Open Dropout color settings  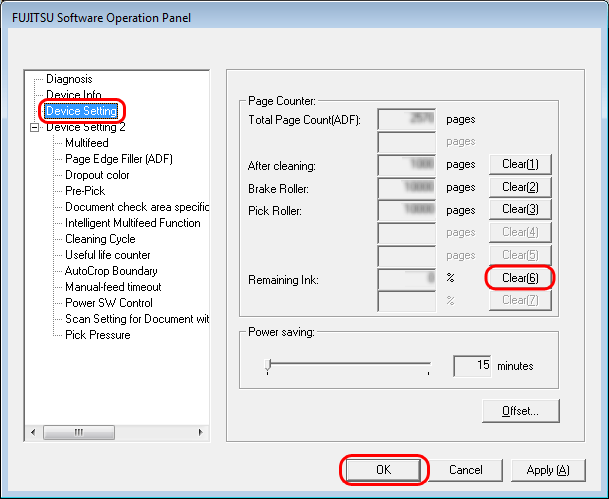click(98, 175)
